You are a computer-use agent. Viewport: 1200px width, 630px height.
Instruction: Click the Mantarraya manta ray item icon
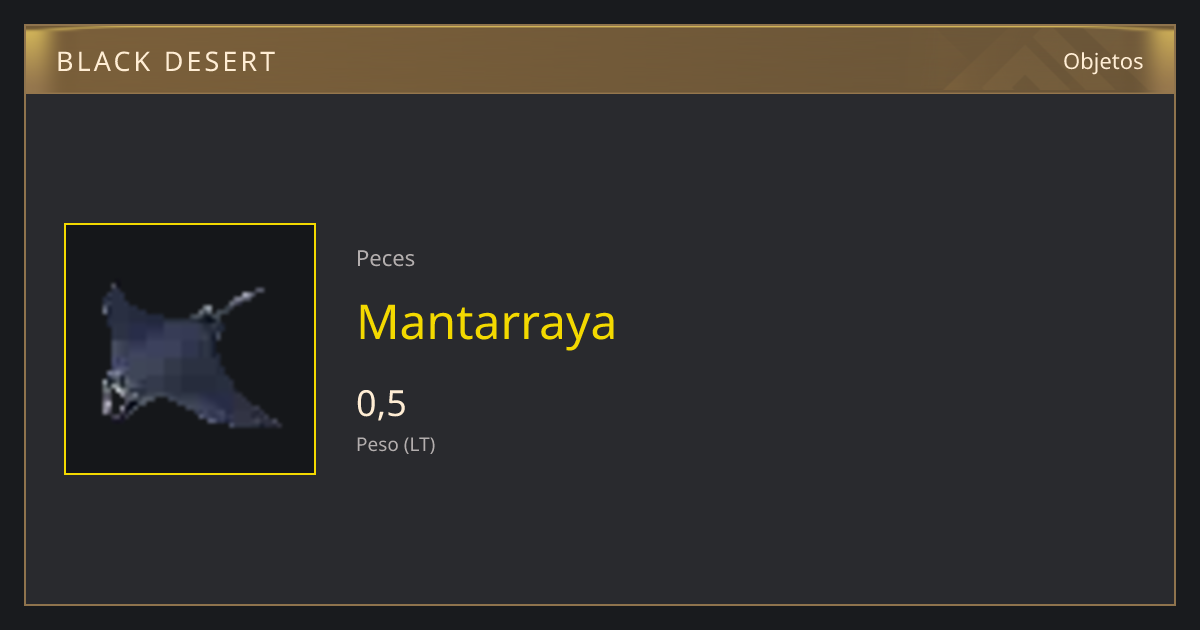190,355
